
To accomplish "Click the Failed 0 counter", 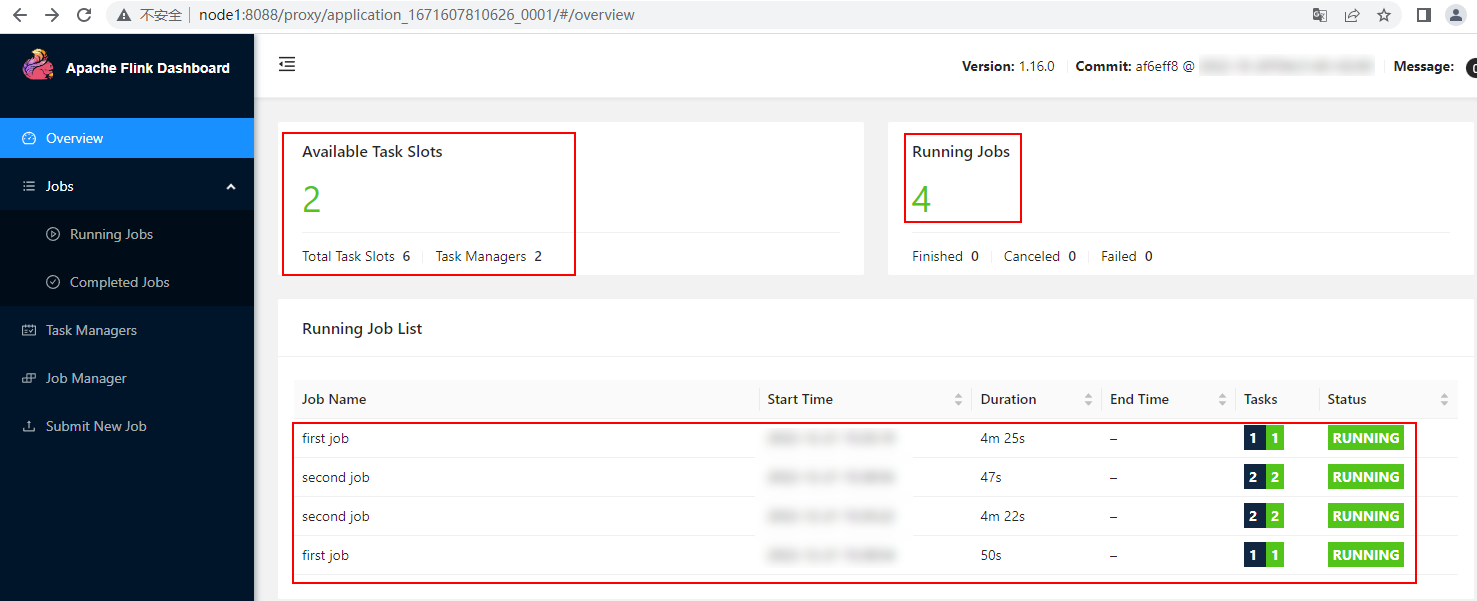I will click(1127, 256).
